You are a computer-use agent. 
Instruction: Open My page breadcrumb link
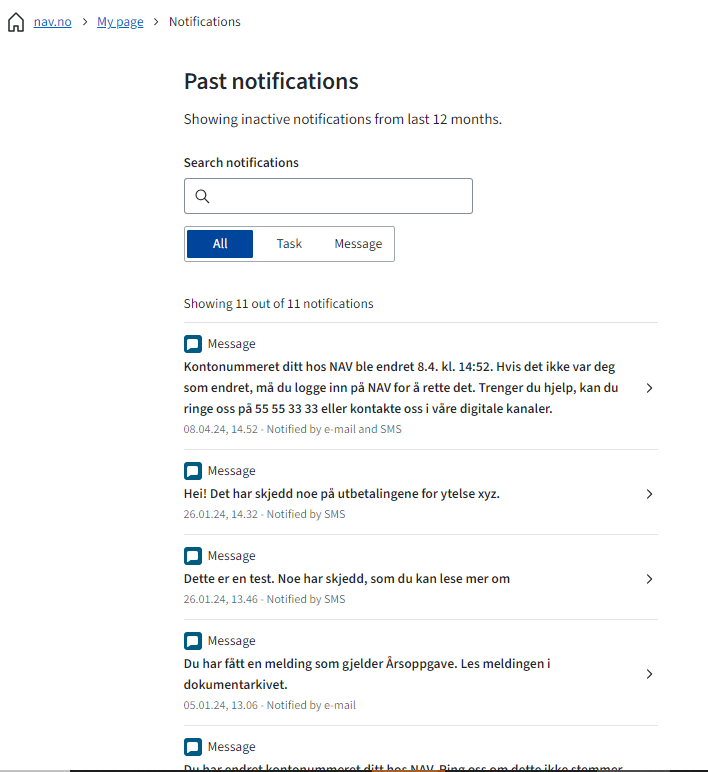(120, 22)
